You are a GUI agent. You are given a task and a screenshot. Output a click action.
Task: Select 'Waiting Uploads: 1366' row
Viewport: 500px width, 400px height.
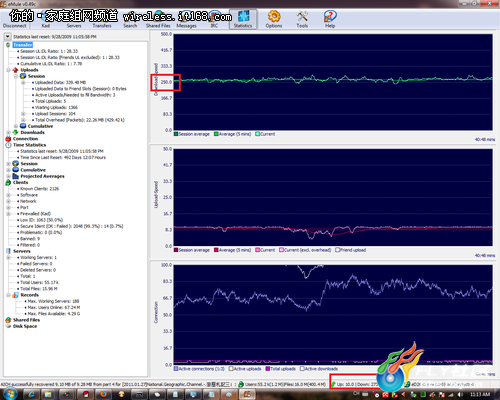(56, 107)
